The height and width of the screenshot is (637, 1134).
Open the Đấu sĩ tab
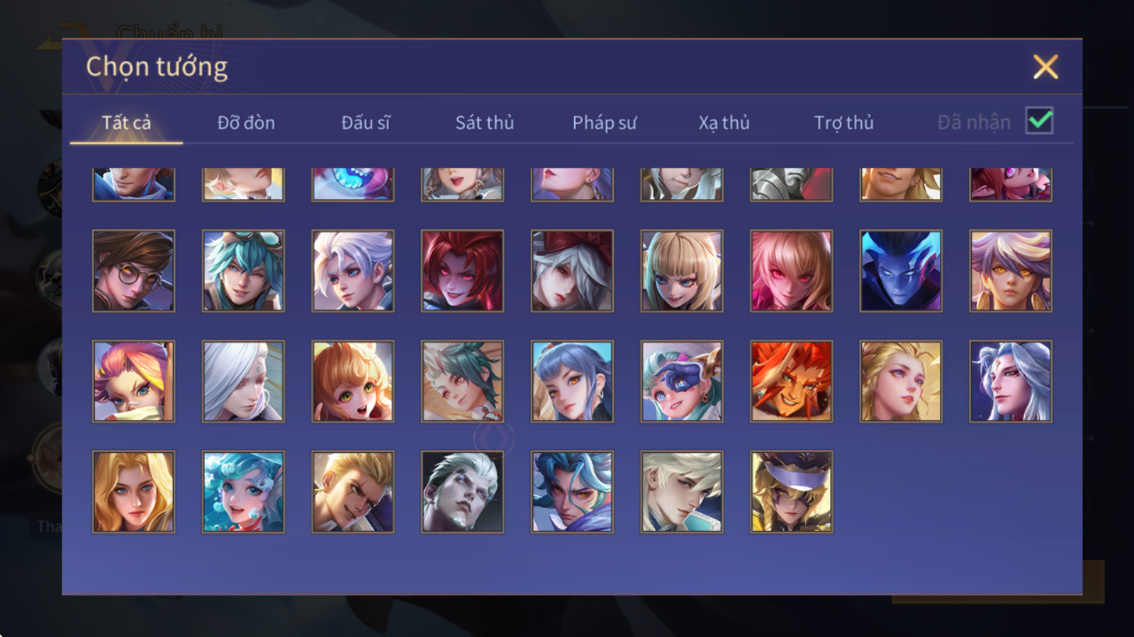pyautogui.click(x=365, y=122)
